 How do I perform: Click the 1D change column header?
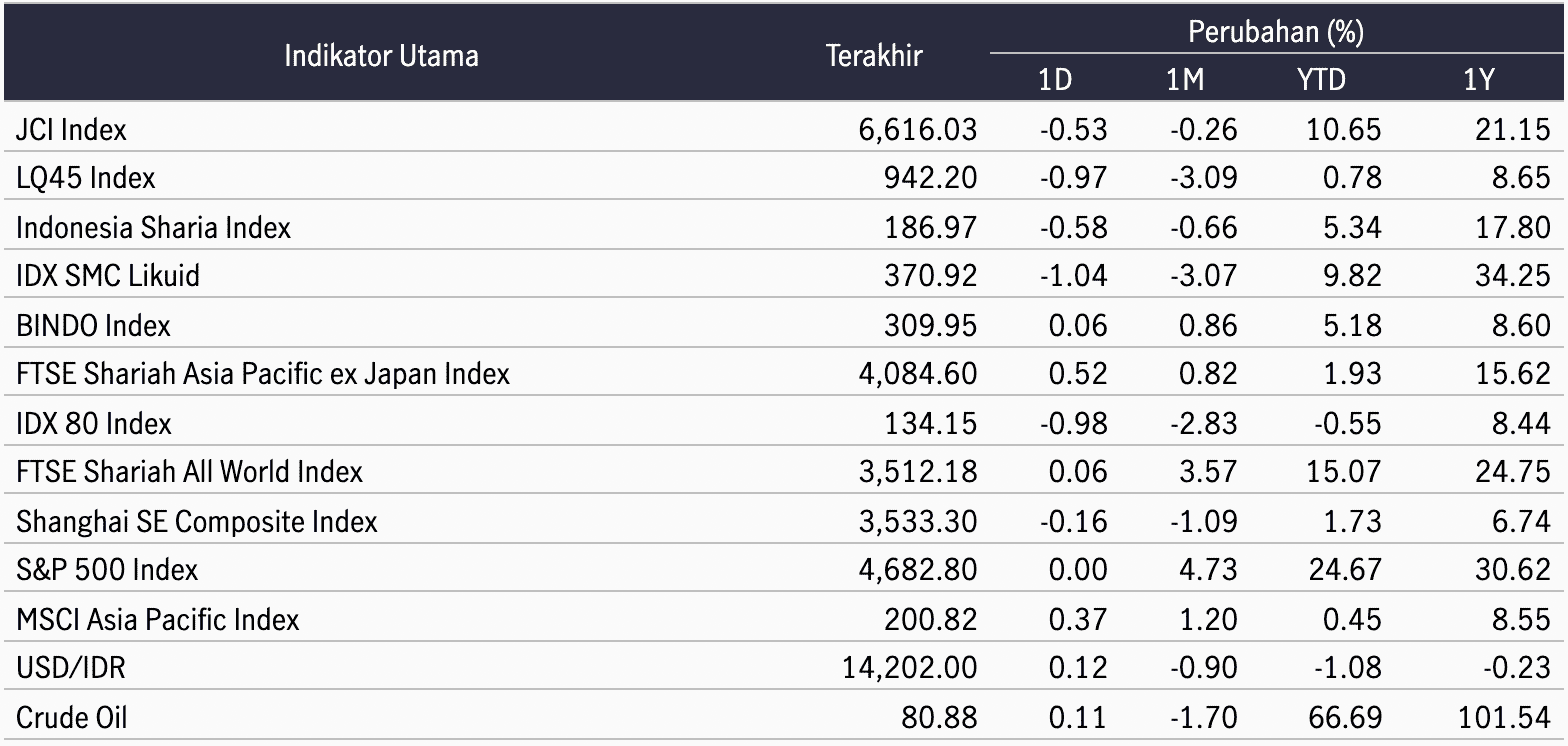coord(1055,80)
